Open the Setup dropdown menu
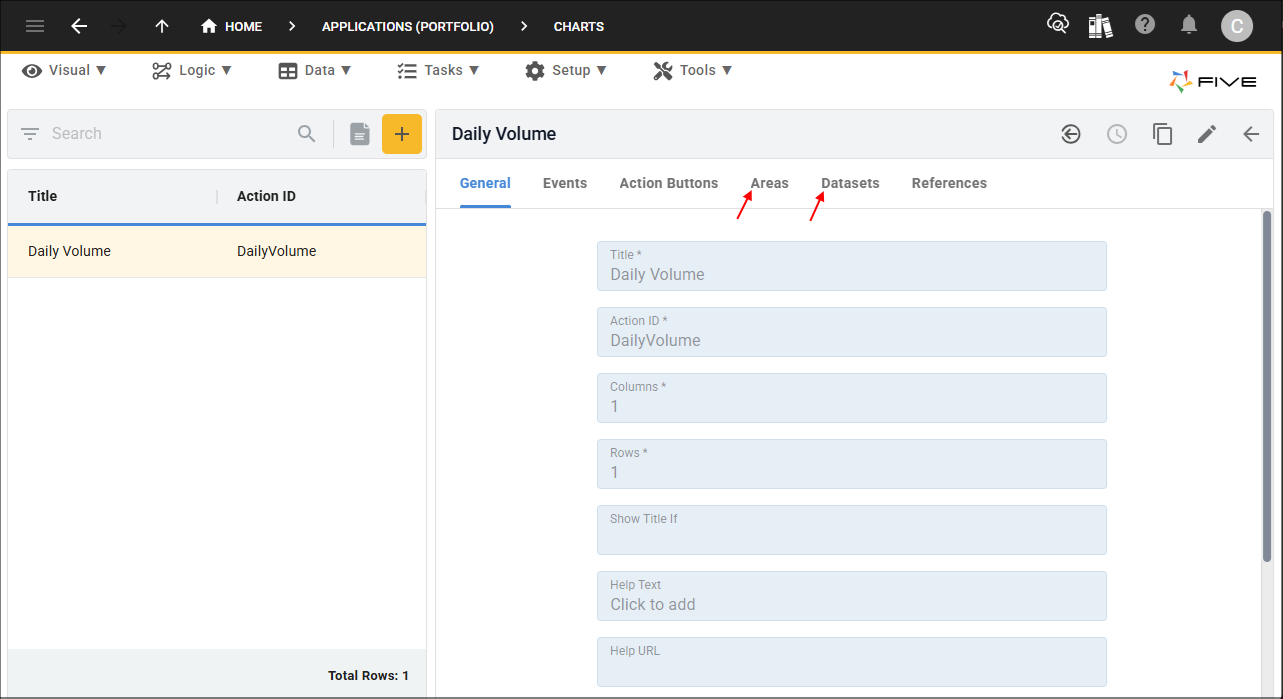This screenshot has height=699, width=1283. [x=566, y=70]
